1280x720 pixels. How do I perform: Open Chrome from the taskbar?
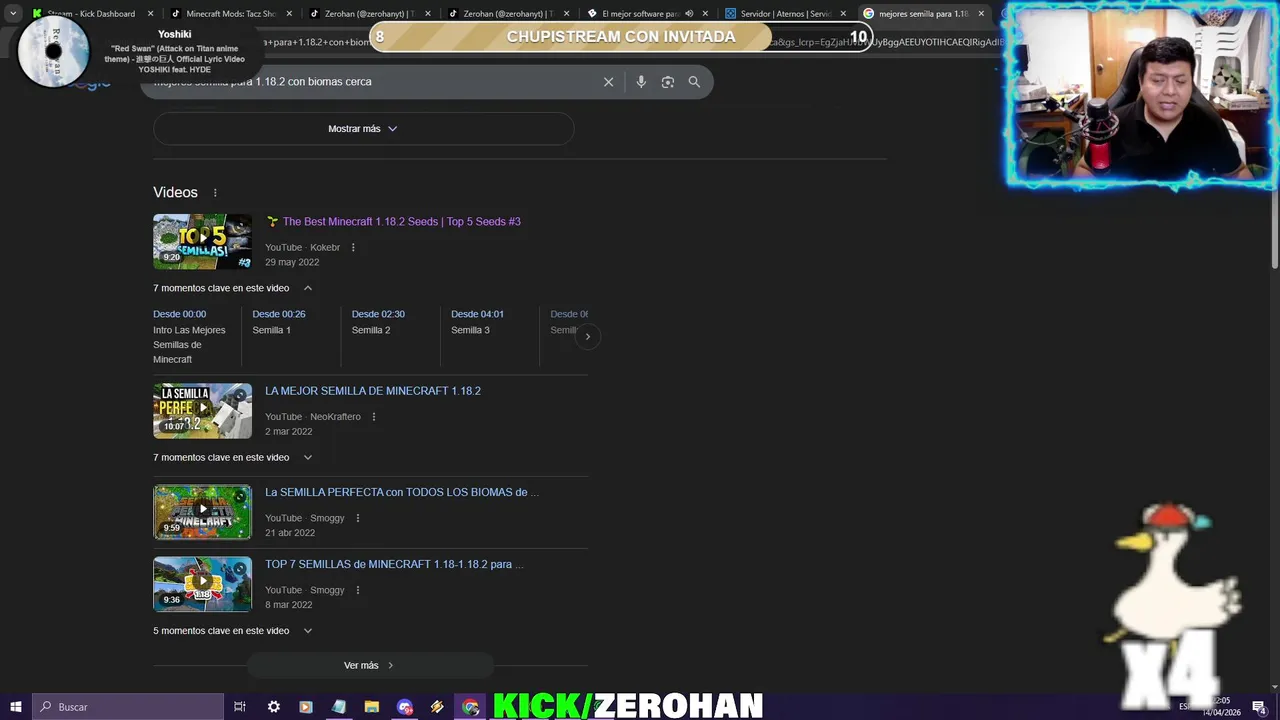[470, 707]
